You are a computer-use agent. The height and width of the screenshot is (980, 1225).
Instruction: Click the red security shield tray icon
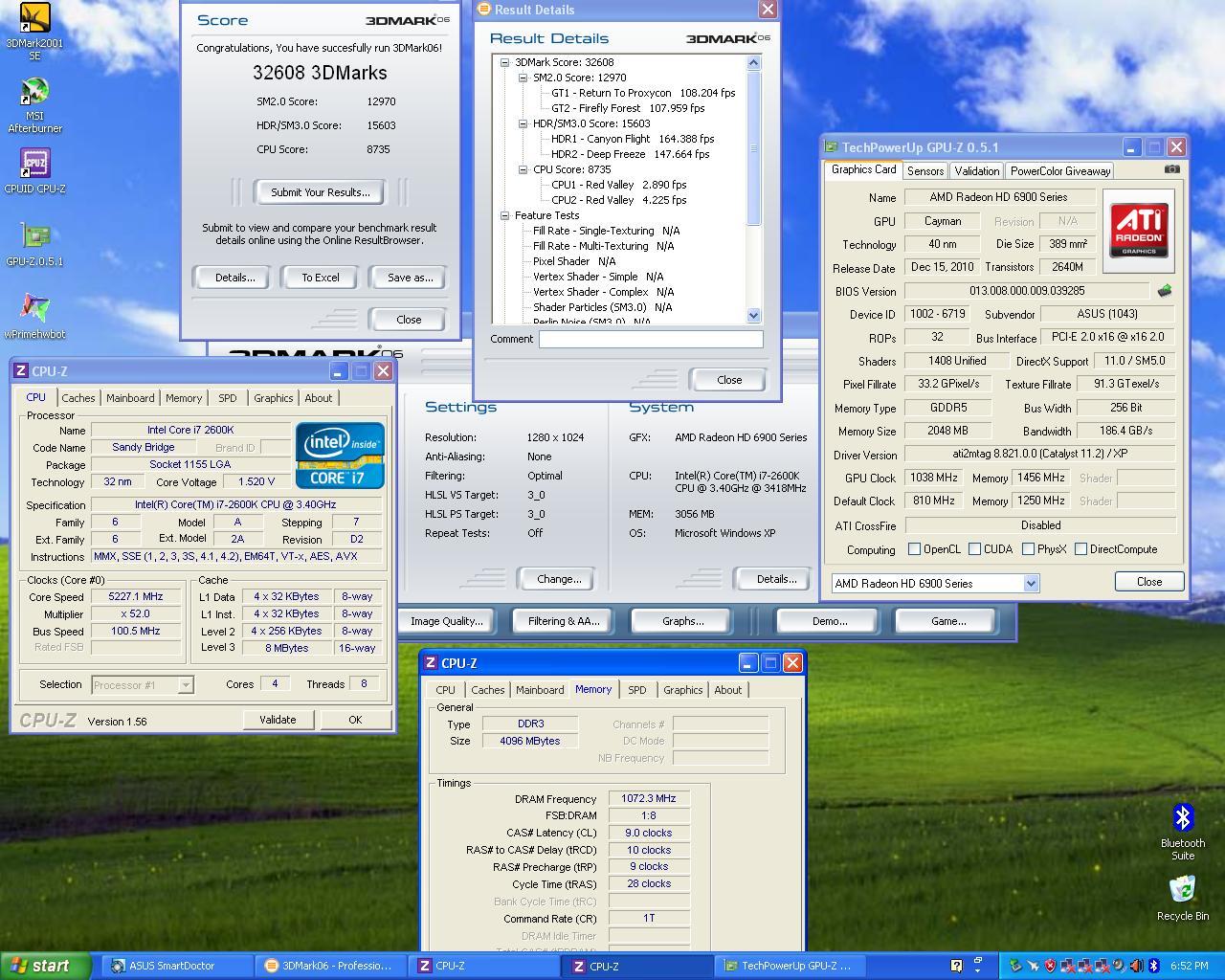[x=1050, y=966]
